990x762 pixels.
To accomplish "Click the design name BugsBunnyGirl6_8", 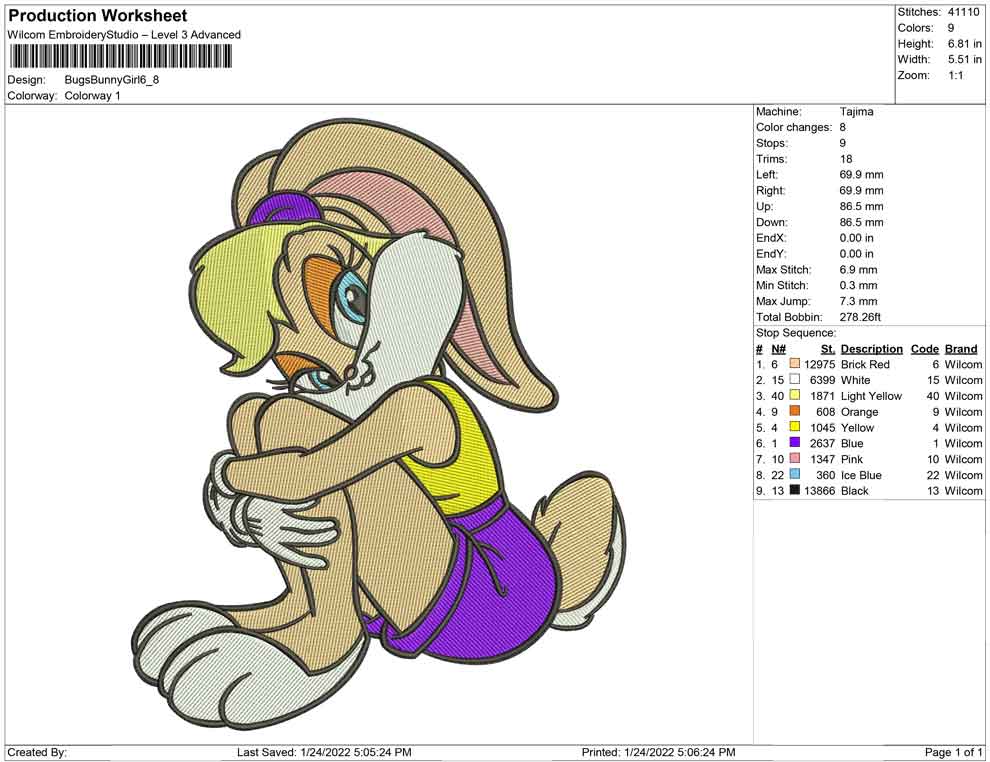I will tap(112, 80).
